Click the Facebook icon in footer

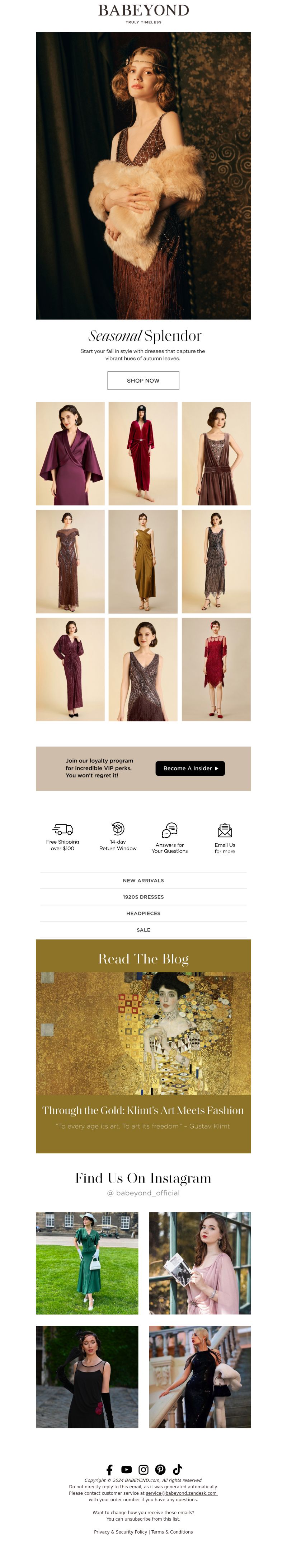coord(109,1469)
